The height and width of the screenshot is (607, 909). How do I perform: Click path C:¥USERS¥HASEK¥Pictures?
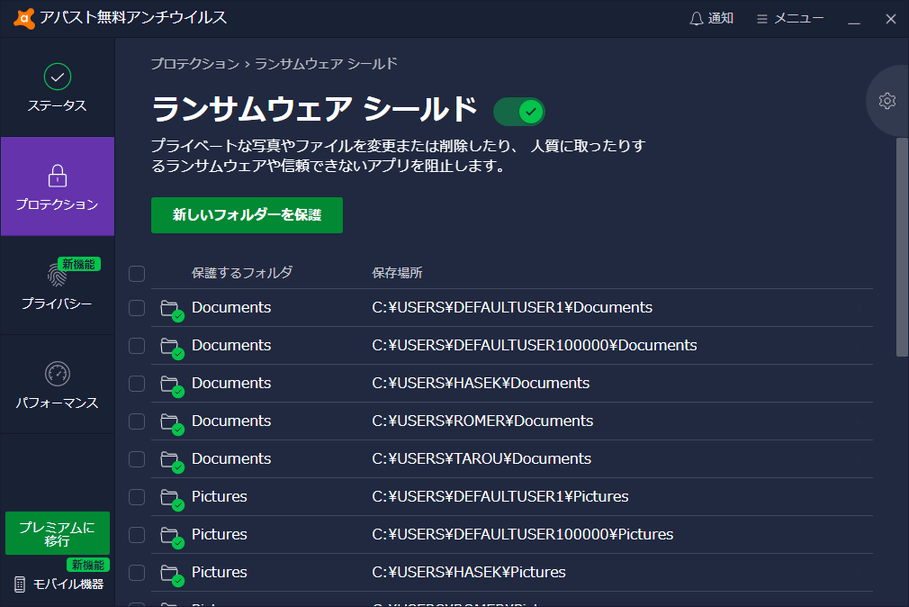pos(468,572)
